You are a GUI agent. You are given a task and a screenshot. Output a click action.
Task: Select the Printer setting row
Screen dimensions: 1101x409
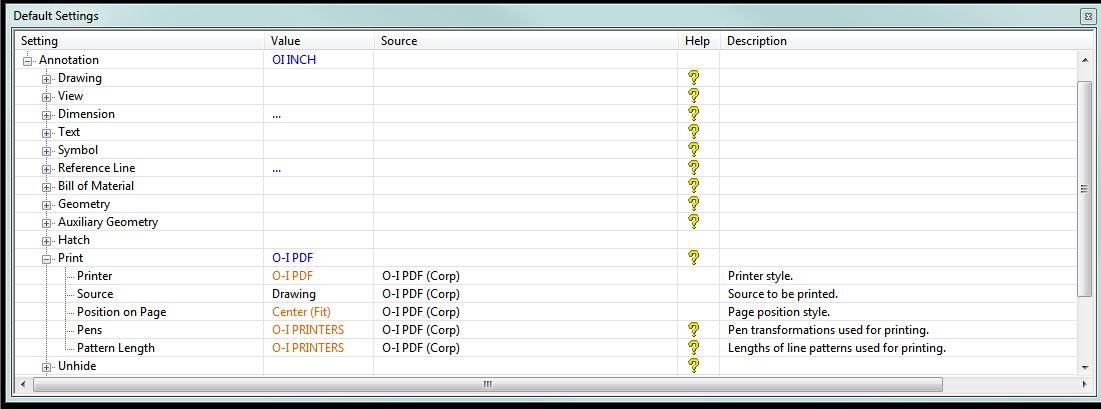(x=94, y=275)
